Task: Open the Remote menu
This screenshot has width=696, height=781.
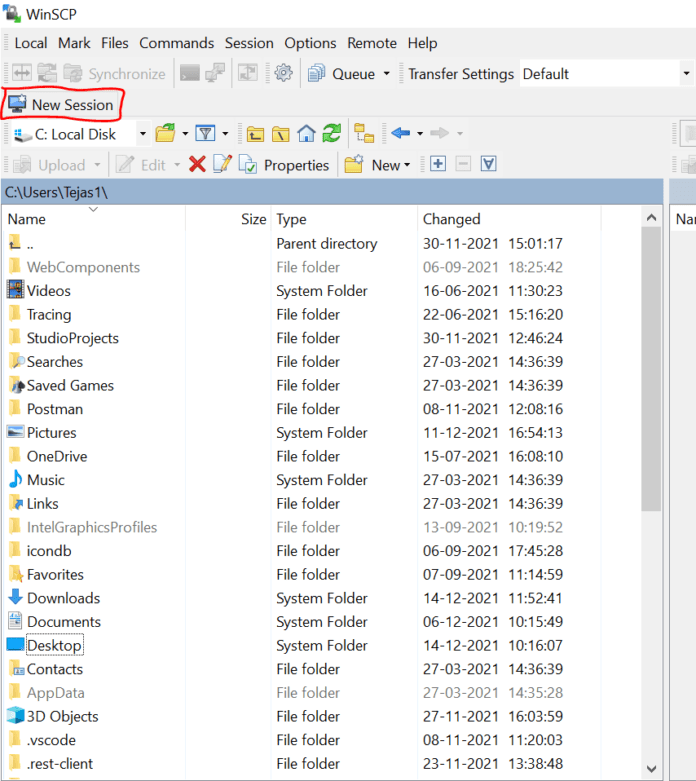Action: click(372, 43)
